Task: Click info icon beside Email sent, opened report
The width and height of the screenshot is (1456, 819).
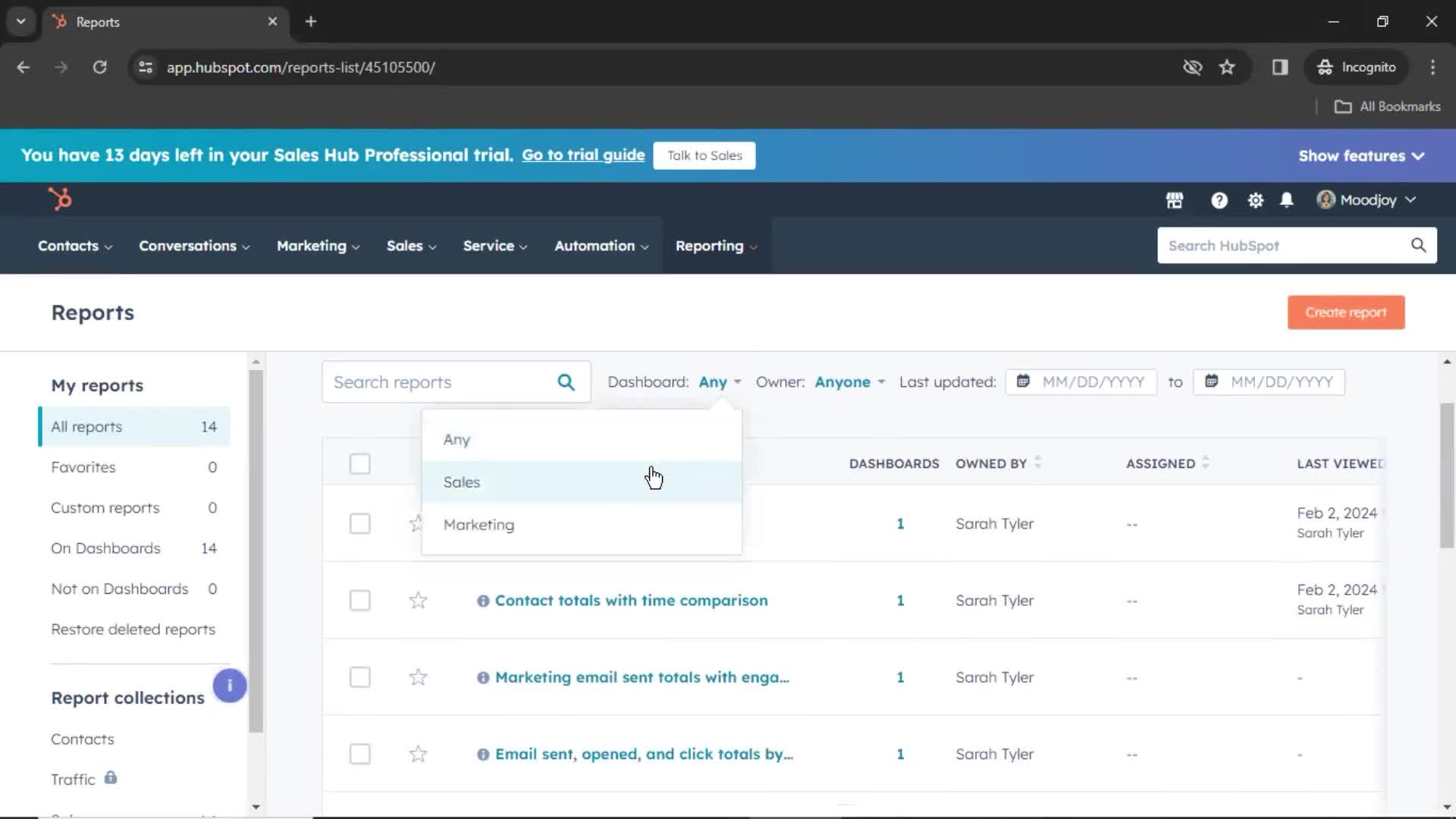Action: point(482,755)
